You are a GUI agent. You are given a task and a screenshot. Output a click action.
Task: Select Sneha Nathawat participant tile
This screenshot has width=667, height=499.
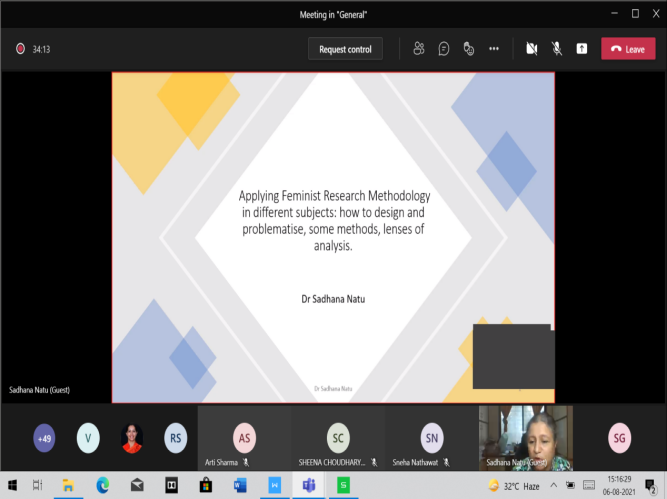tap(431, 437)
